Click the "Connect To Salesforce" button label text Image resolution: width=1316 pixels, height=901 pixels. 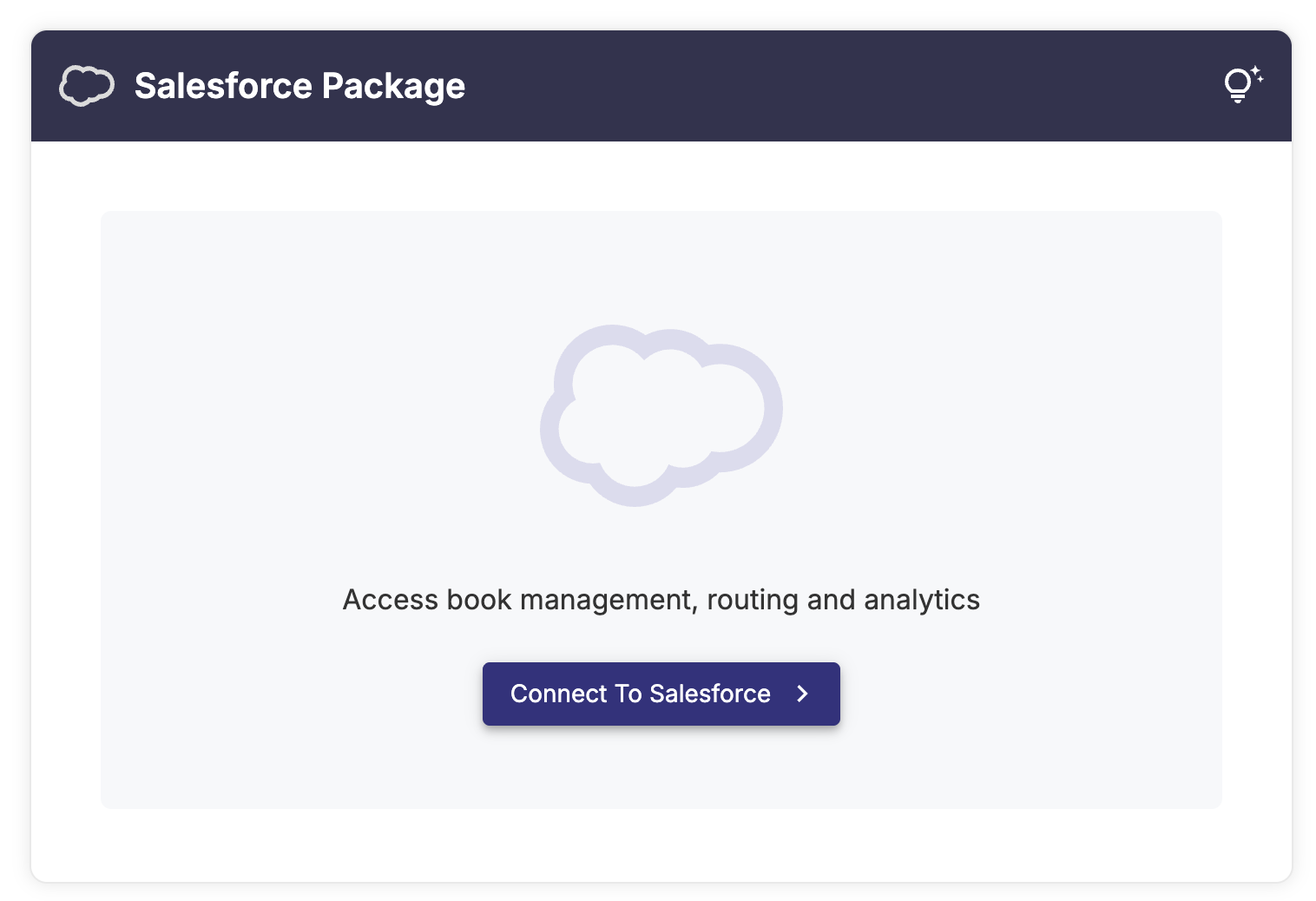640,694
